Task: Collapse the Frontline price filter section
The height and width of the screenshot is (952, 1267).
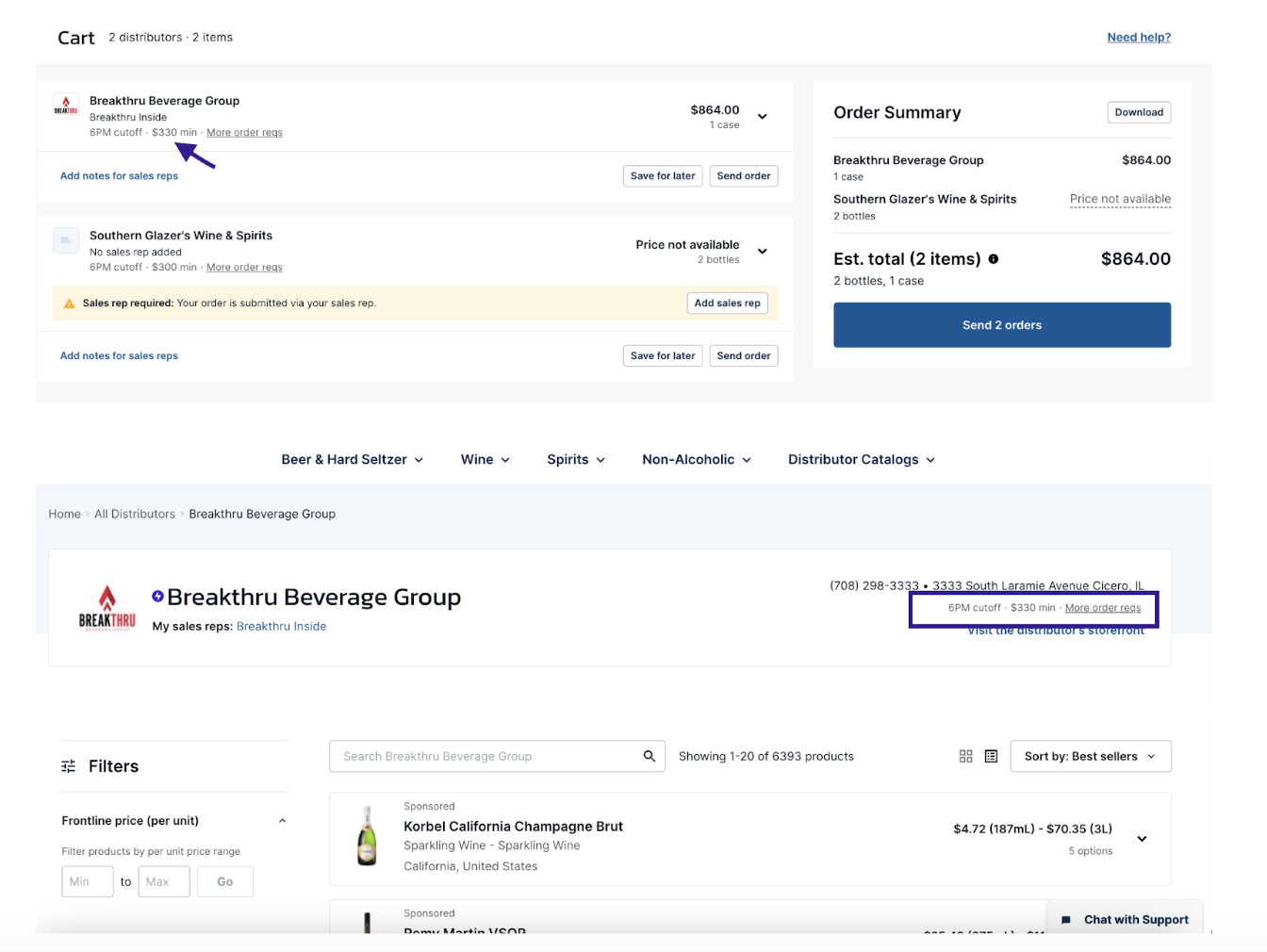Action: click(282, 821)
